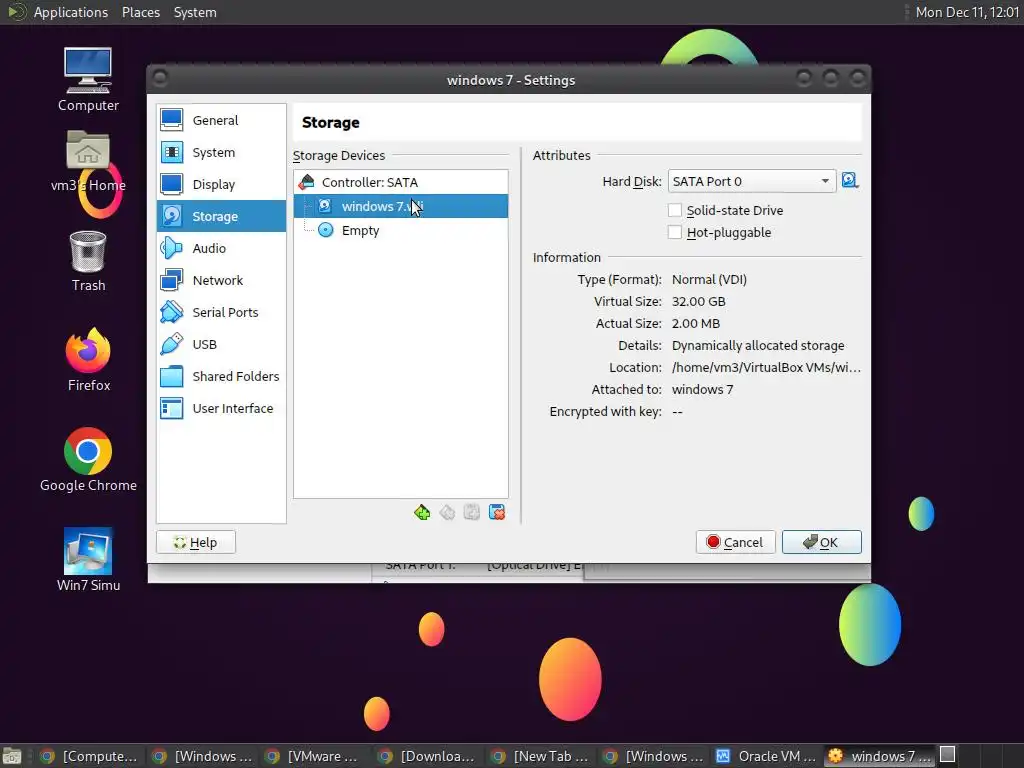Open the Trash desktop icon

pyautogui.click(x=88, y=261)
